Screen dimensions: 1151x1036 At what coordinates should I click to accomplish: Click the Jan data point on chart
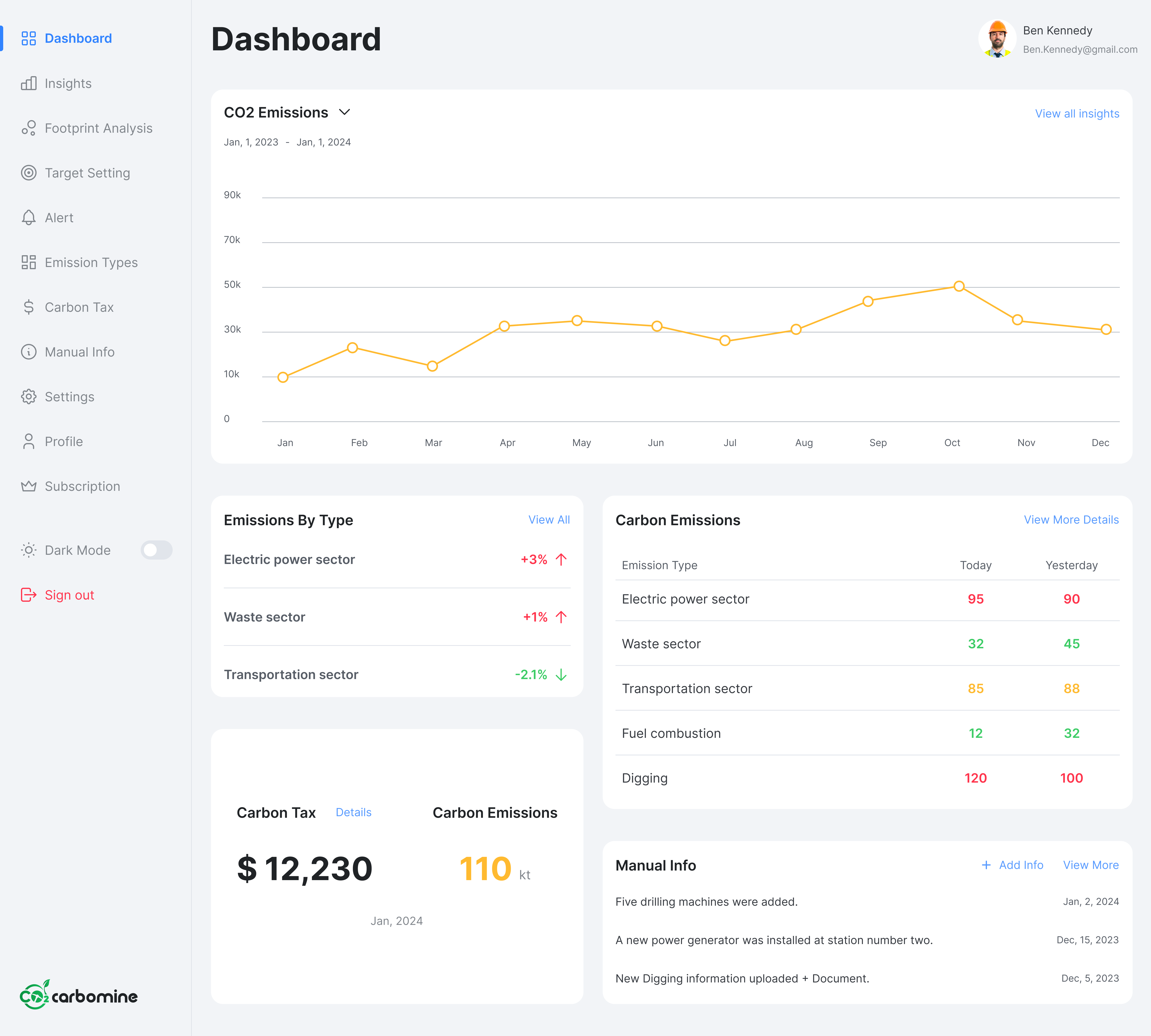[283, 377]
